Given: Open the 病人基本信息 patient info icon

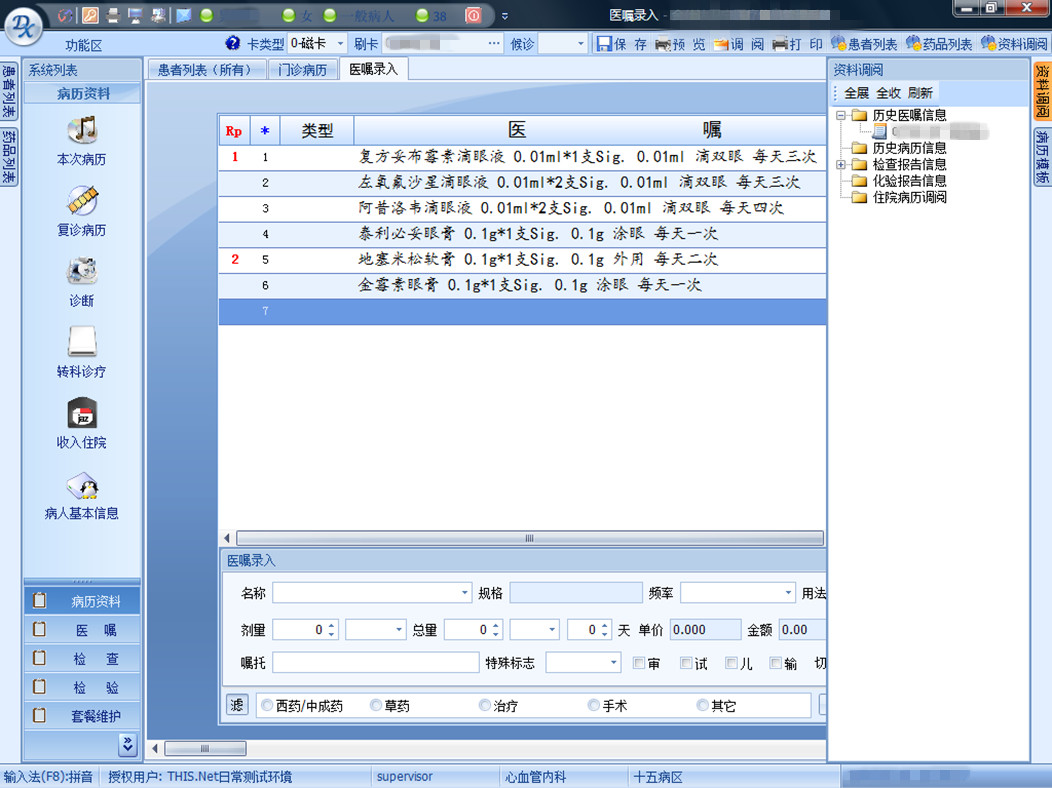Looking at the screenshot, I should click(81, 486).
